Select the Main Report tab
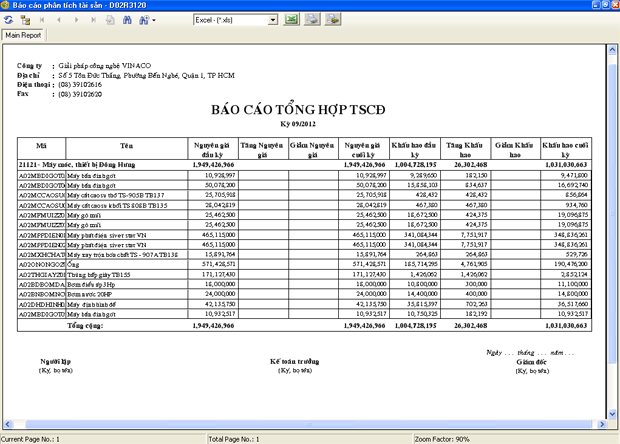 click(x=23, y=35)
